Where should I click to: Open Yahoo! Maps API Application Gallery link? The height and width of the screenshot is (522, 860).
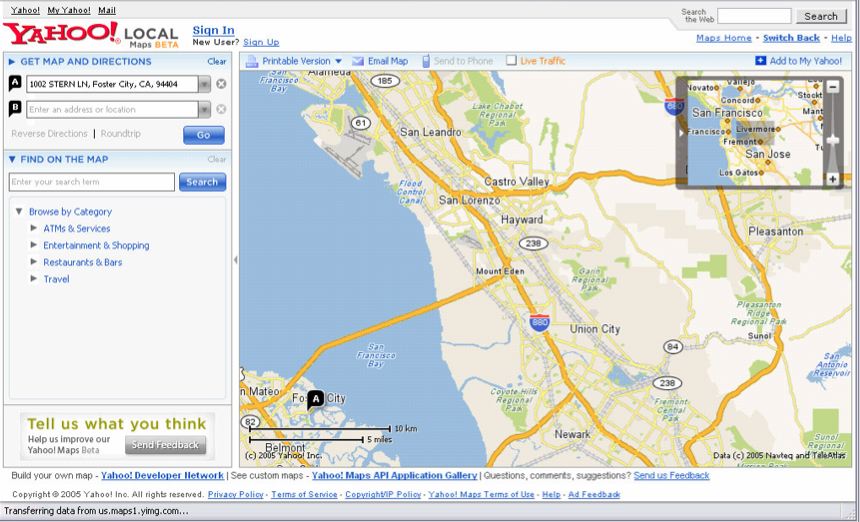(394, 475)
